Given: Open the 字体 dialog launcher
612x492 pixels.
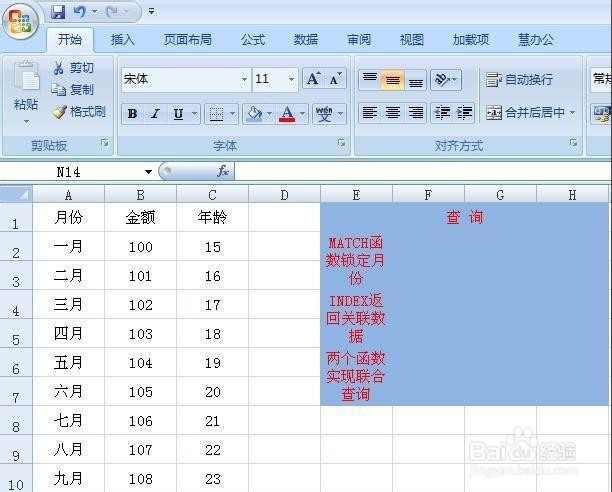Looking at the screenshot, I should 342,143.
